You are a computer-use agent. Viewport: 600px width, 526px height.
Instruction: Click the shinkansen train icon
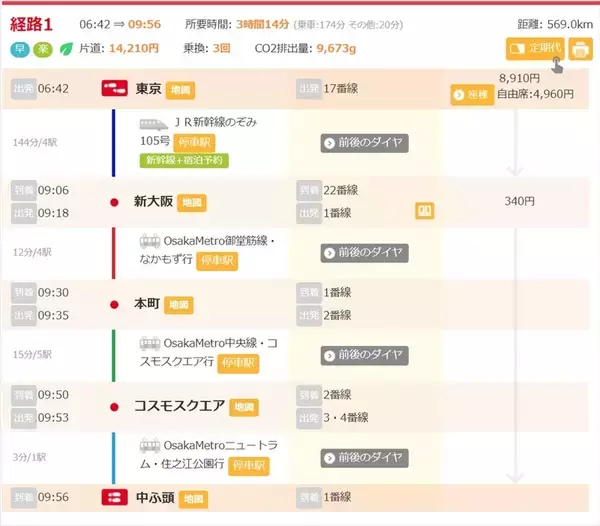(153, 124)
